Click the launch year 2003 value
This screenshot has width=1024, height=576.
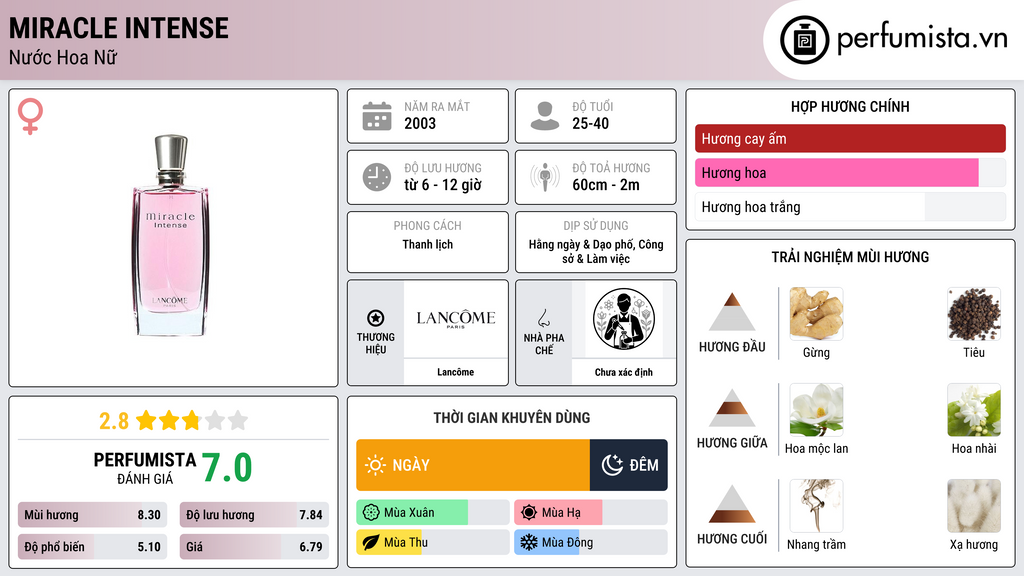click(x=420, y=123)
